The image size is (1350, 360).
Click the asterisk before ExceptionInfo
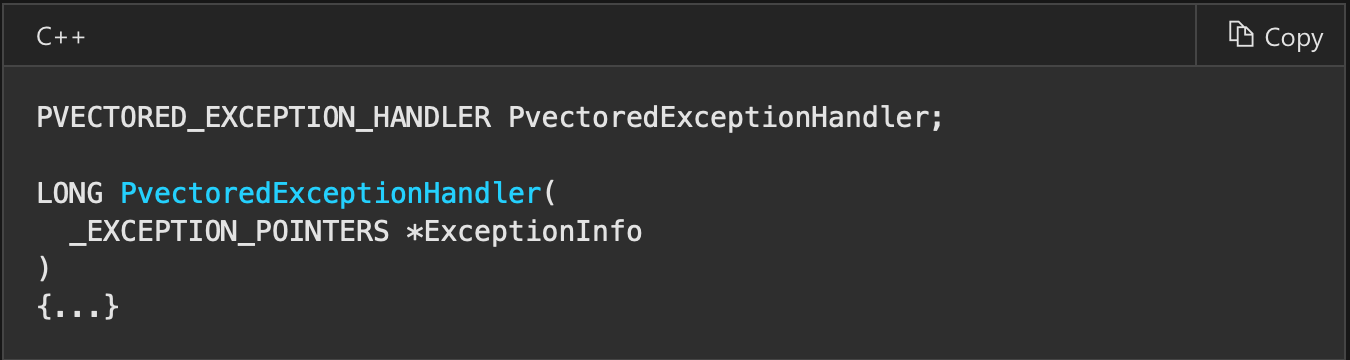(414, 231)
